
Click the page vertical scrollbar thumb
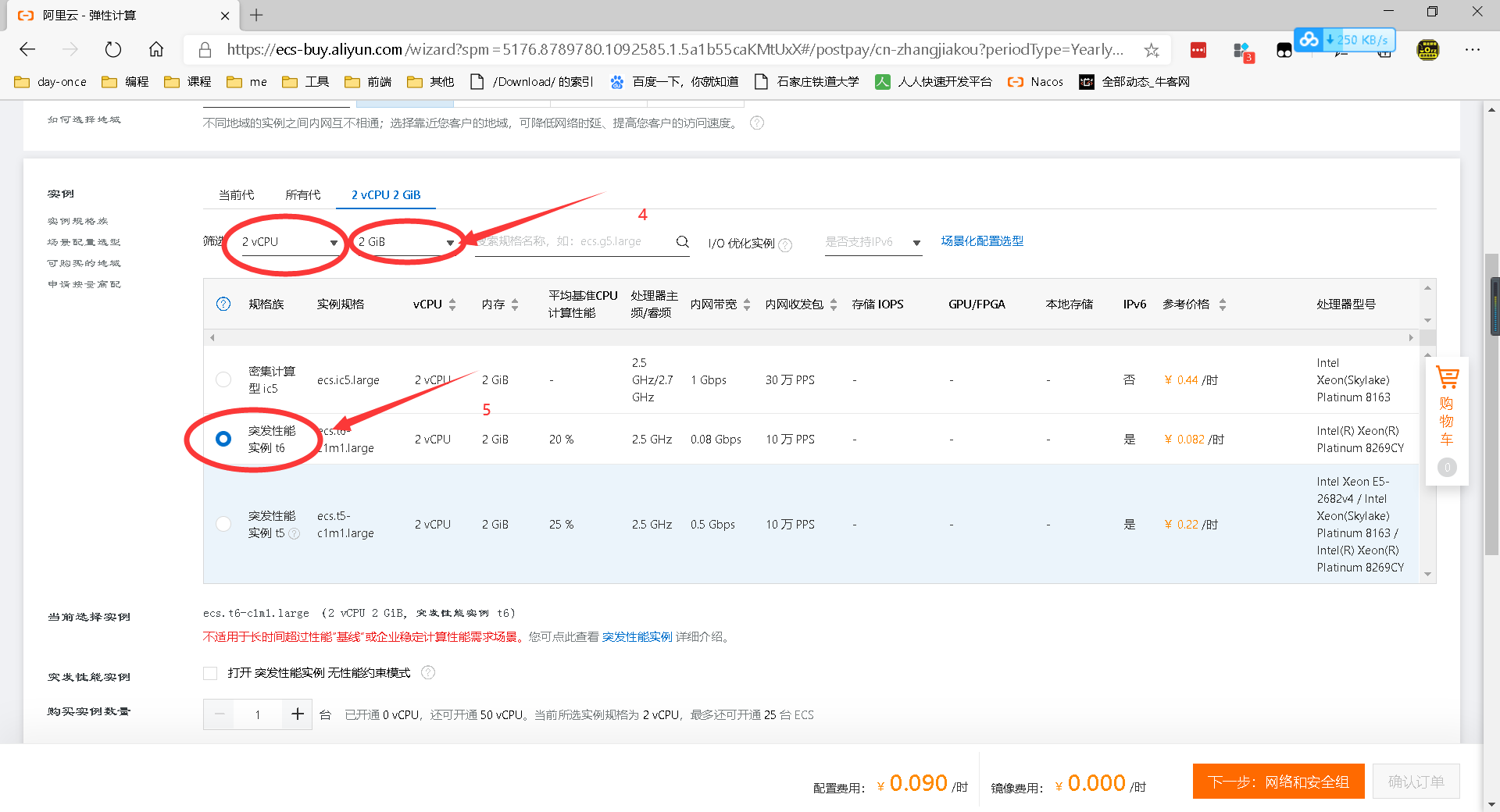(1491, 404)
